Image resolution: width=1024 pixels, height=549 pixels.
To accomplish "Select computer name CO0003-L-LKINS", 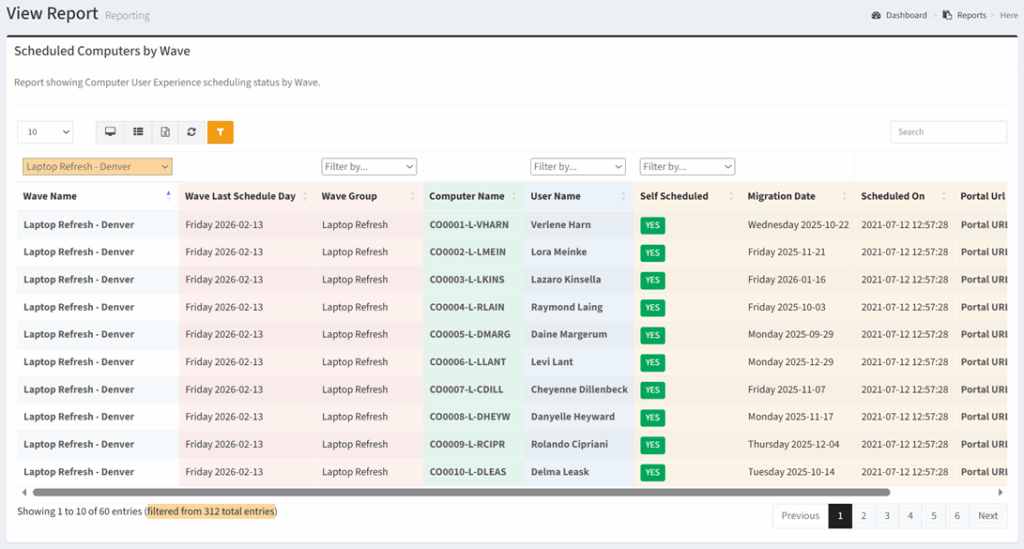I will [x=467, y=279].
